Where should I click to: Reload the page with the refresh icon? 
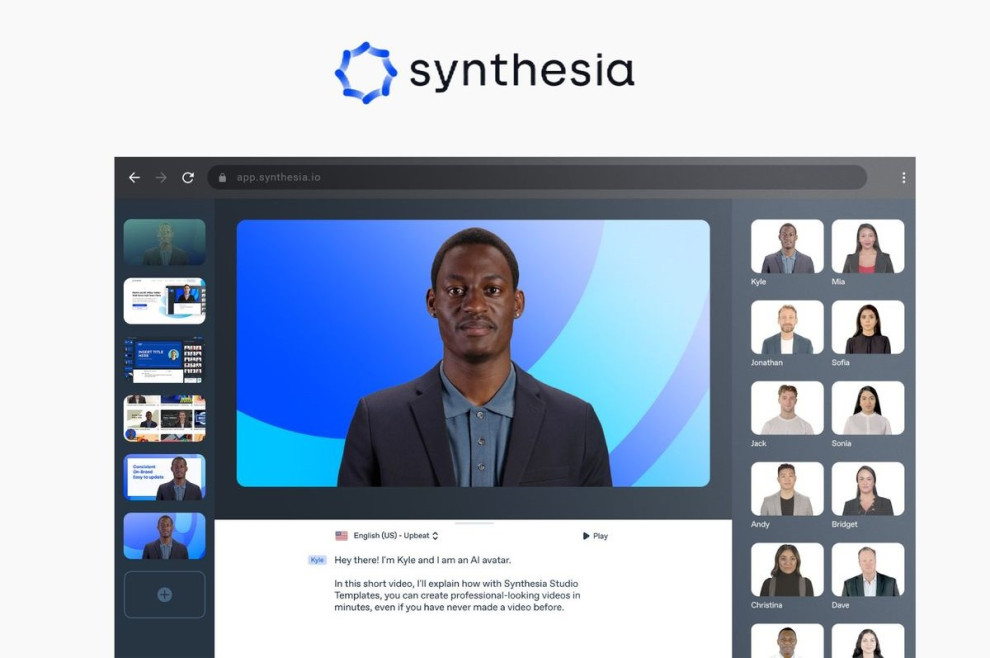(188, 177)
